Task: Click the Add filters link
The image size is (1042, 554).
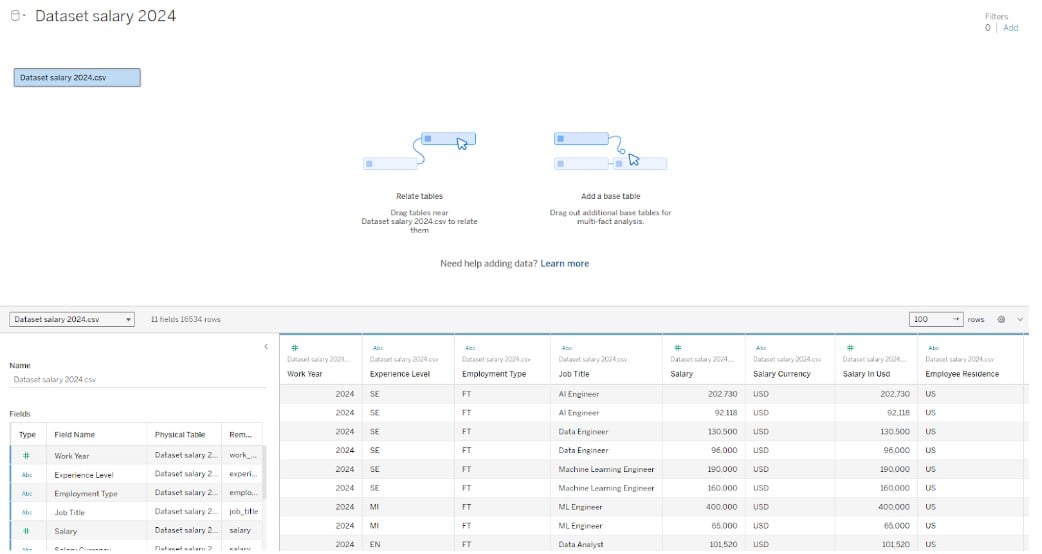Action: [1011, 28]
